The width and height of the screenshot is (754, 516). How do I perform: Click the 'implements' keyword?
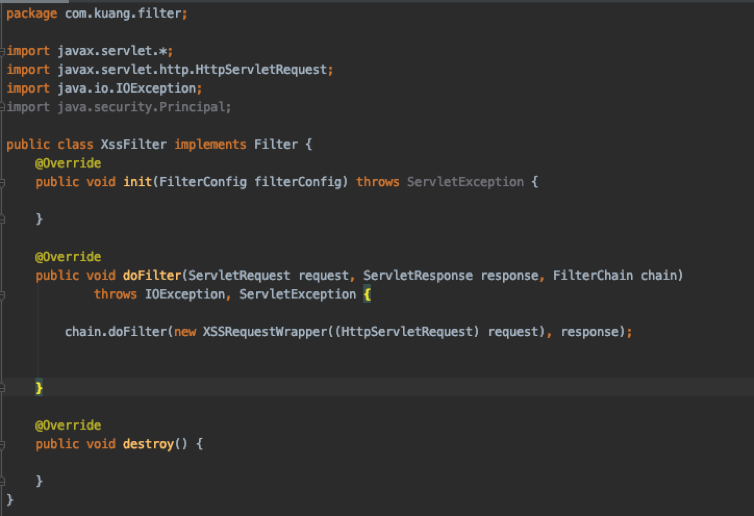(x=210, y=145)
